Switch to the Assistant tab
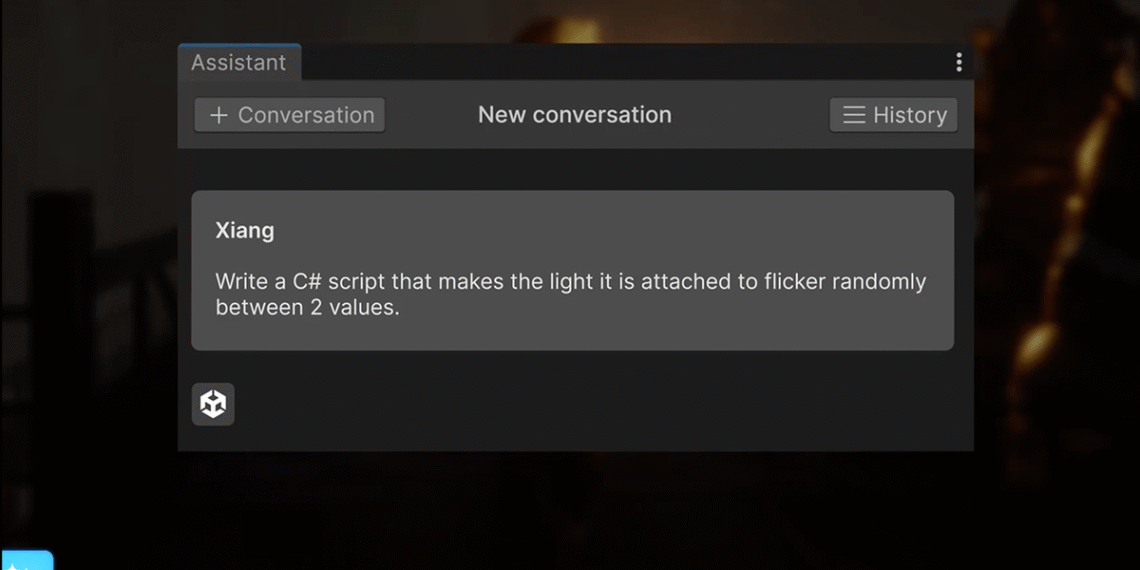Viewport: 1140px width, 570px height. (x=238, y=62)
